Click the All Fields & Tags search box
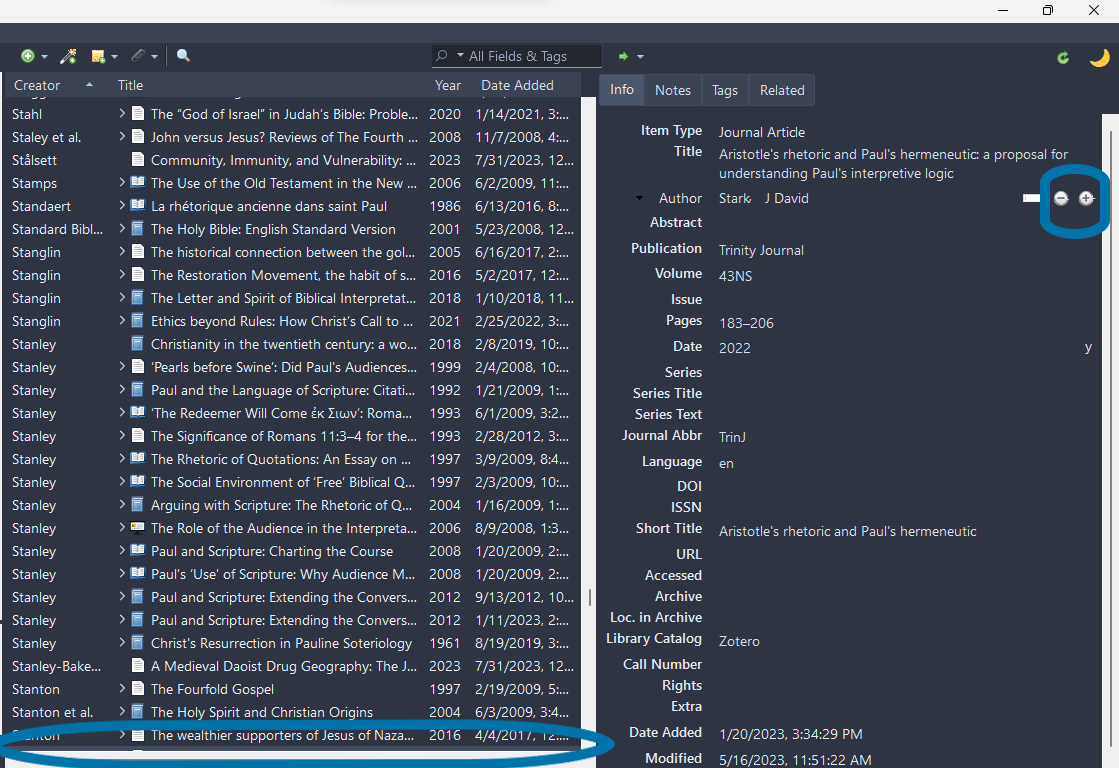This screenshot has height=768, width=1119. [530, 56]
